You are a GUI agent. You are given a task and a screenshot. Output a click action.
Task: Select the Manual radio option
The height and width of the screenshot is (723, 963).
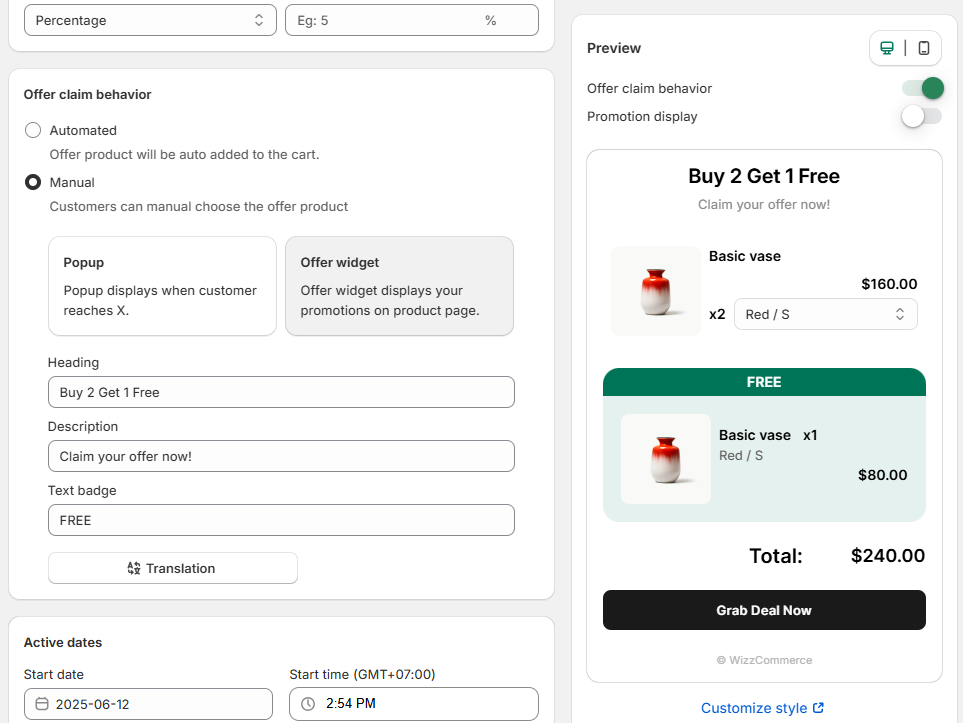(x=33, y=182)
